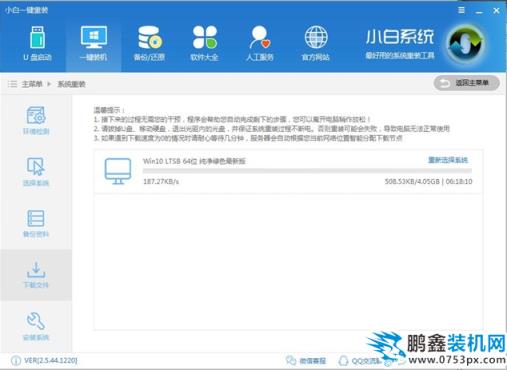Click the version info icon
The height and width of the screenshot is (370, 507).
pyautogui.click(x=16, y=361)
